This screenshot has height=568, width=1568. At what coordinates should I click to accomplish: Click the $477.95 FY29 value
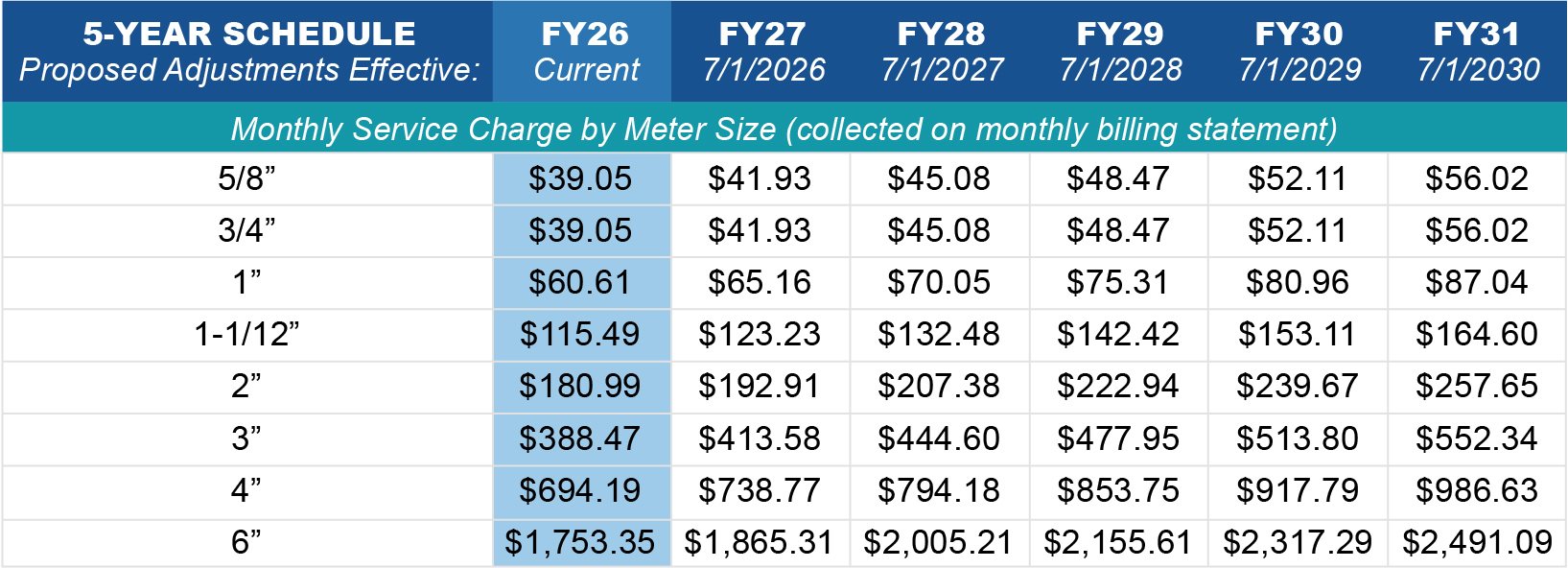point(1117,438)
